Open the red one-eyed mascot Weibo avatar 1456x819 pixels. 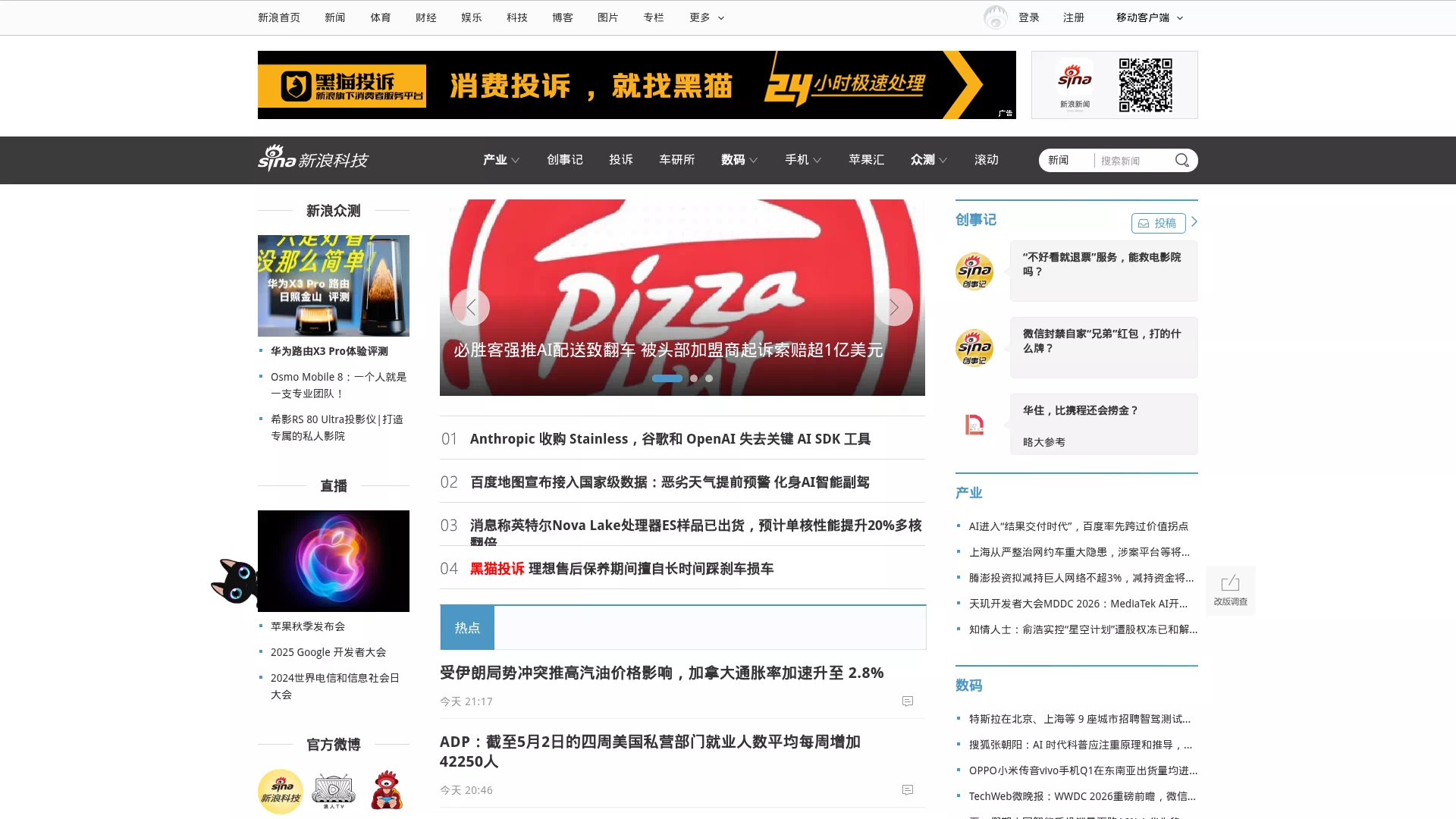387,790
